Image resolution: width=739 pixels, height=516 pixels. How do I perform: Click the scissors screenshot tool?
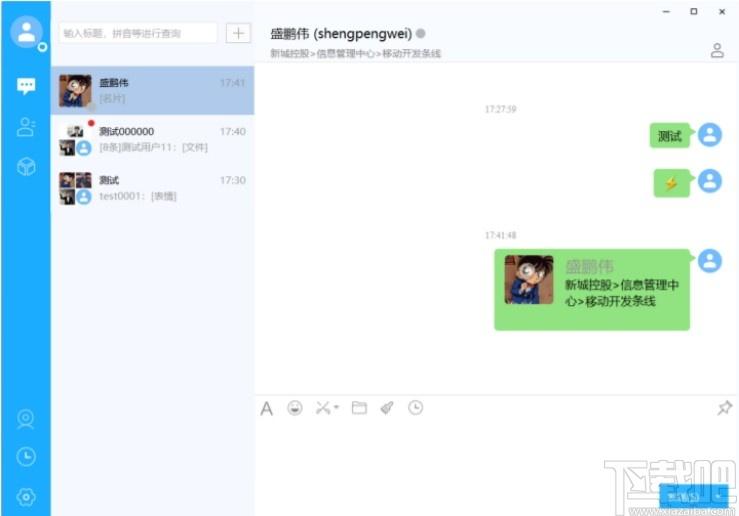pos(323,408)
